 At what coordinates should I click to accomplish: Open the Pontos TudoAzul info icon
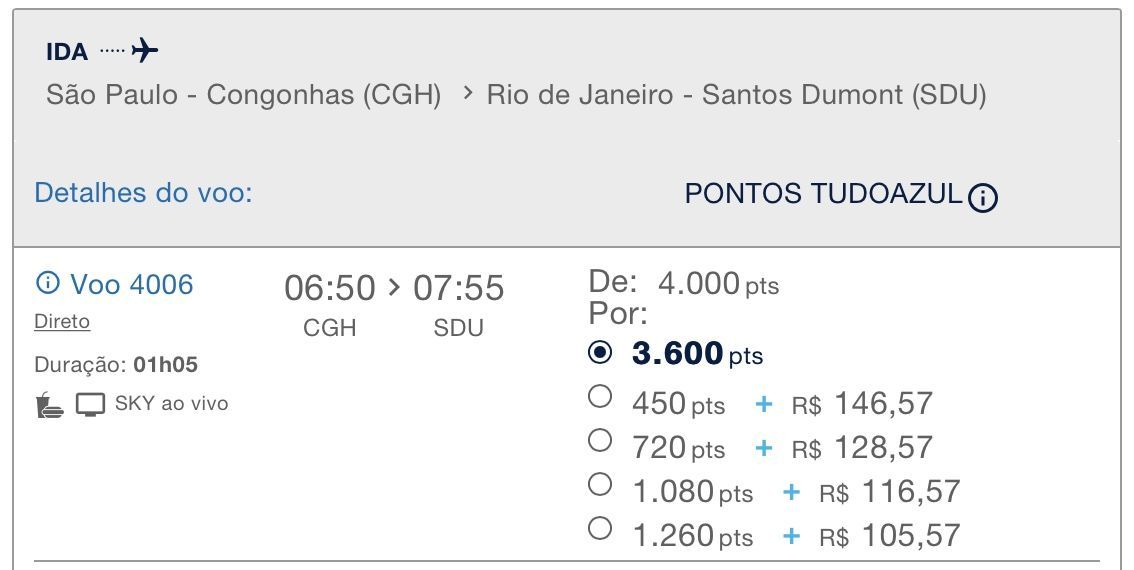(x=983, y=197)
